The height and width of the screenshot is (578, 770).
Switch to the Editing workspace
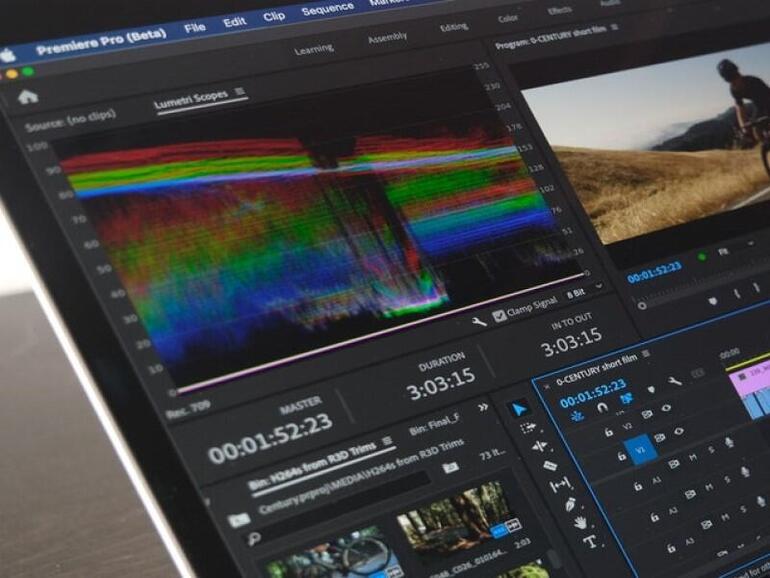pos(453,28)
